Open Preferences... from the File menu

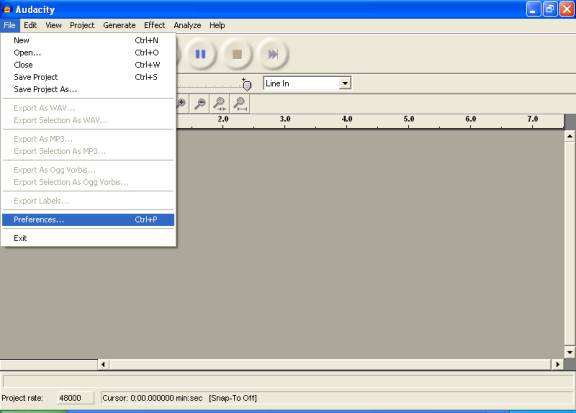coord(88,219)
